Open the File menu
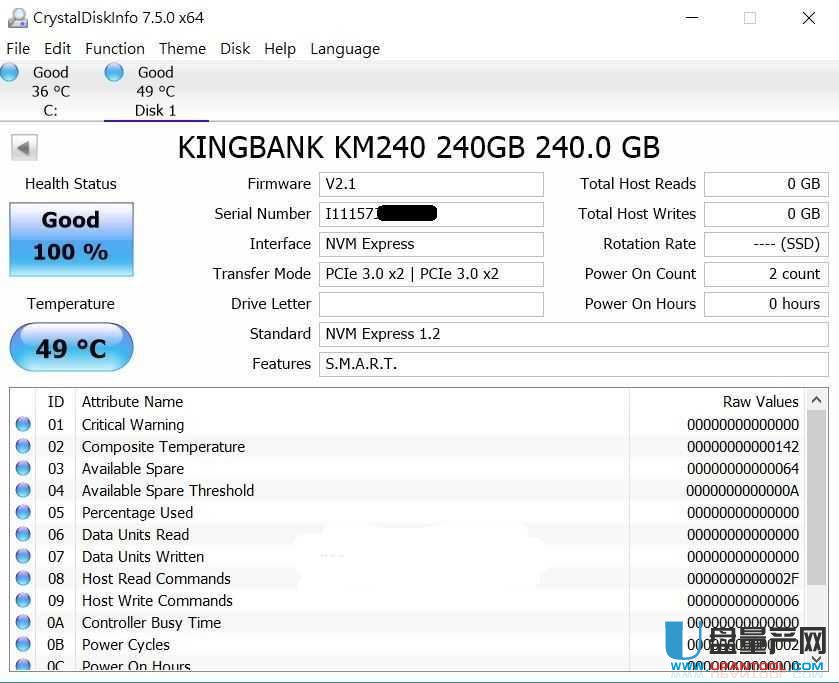The width and height of the screenshot is (839, 683). (x=18, y=48)
